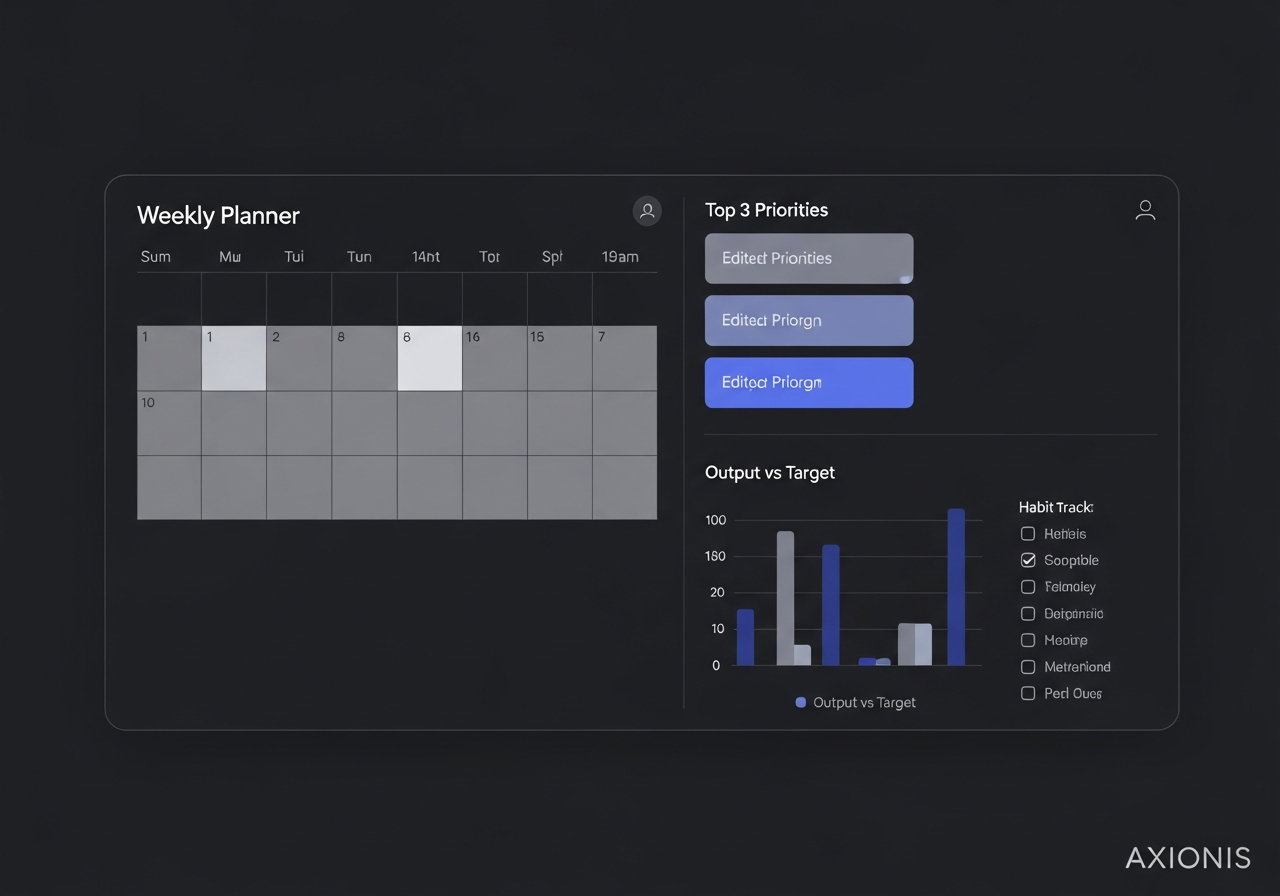Enable the Metreniond habit item
The width and height of the screenshot is (1280, 896).
click(x=1027, y=667)
